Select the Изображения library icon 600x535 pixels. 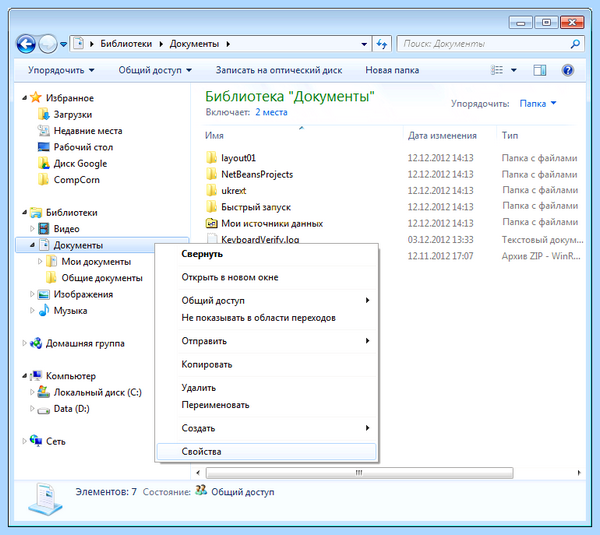point(44,294)
